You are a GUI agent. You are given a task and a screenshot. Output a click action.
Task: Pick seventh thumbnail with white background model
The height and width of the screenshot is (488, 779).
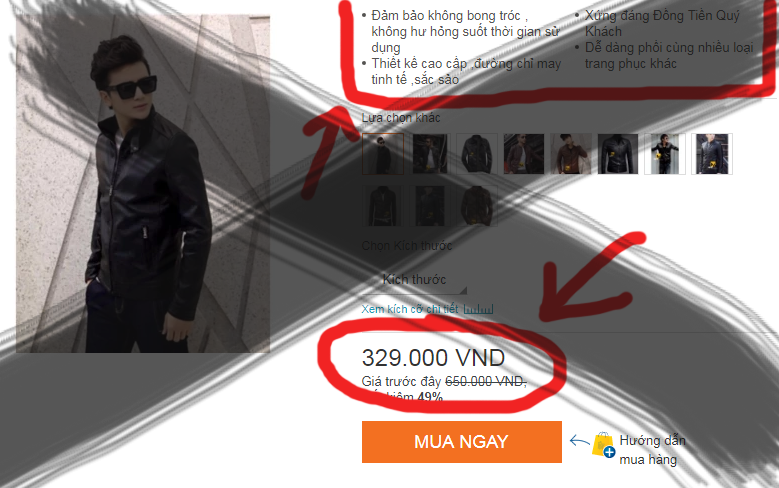click(x=665, y=154)
